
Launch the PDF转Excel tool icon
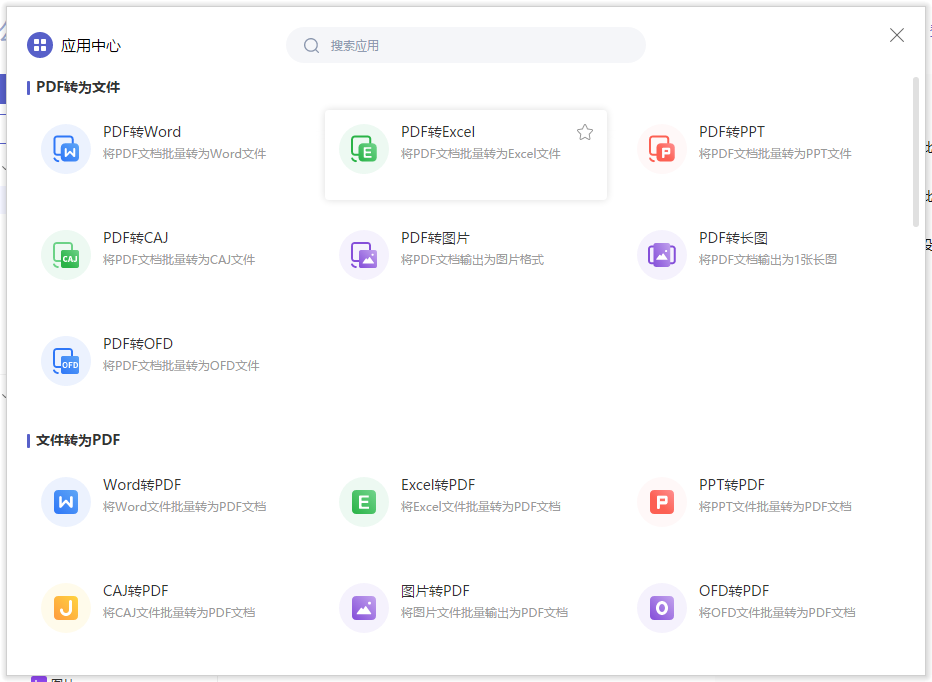(364, 149)
